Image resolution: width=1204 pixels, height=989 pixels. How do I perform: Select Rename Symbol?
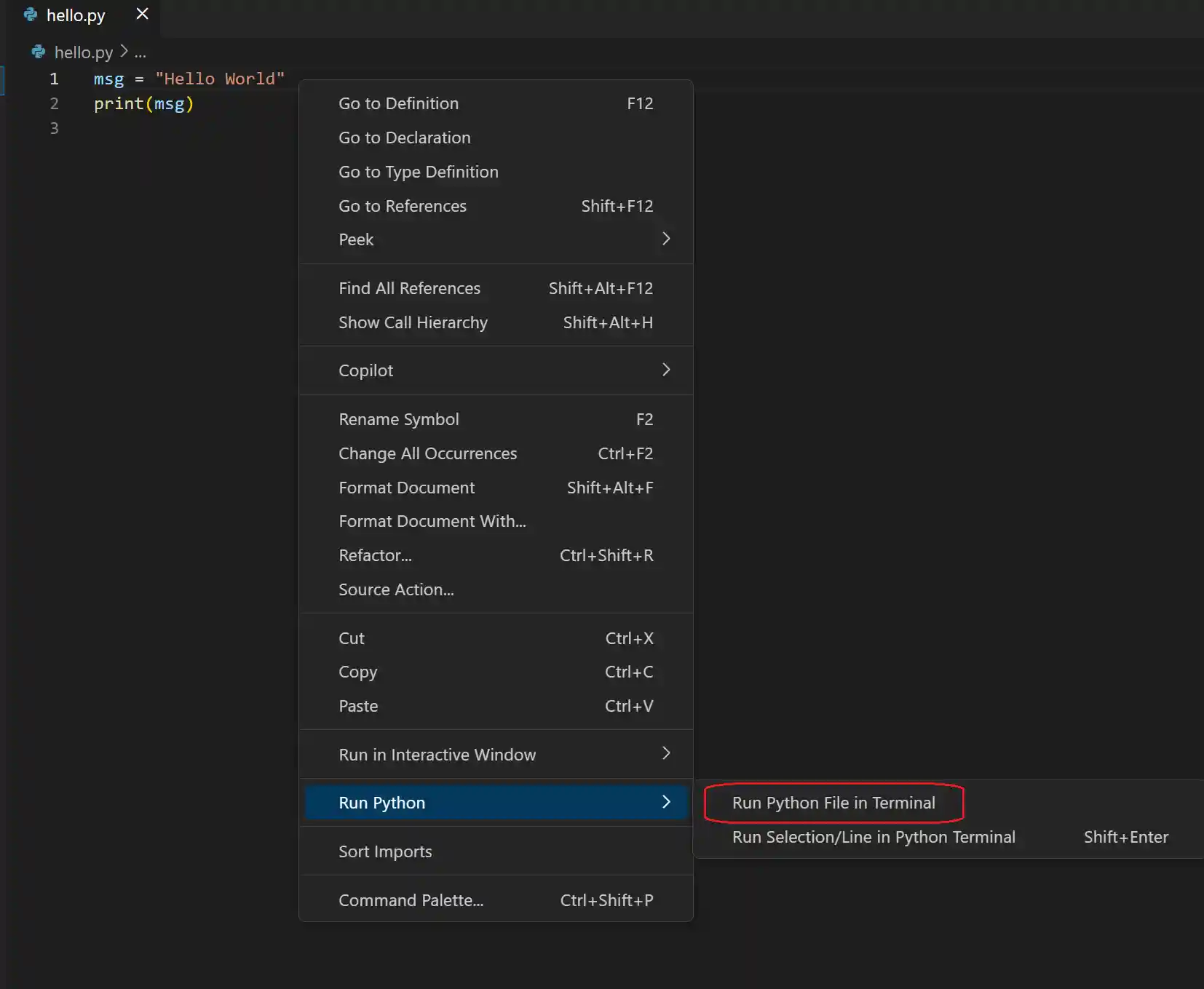(398, 419)
